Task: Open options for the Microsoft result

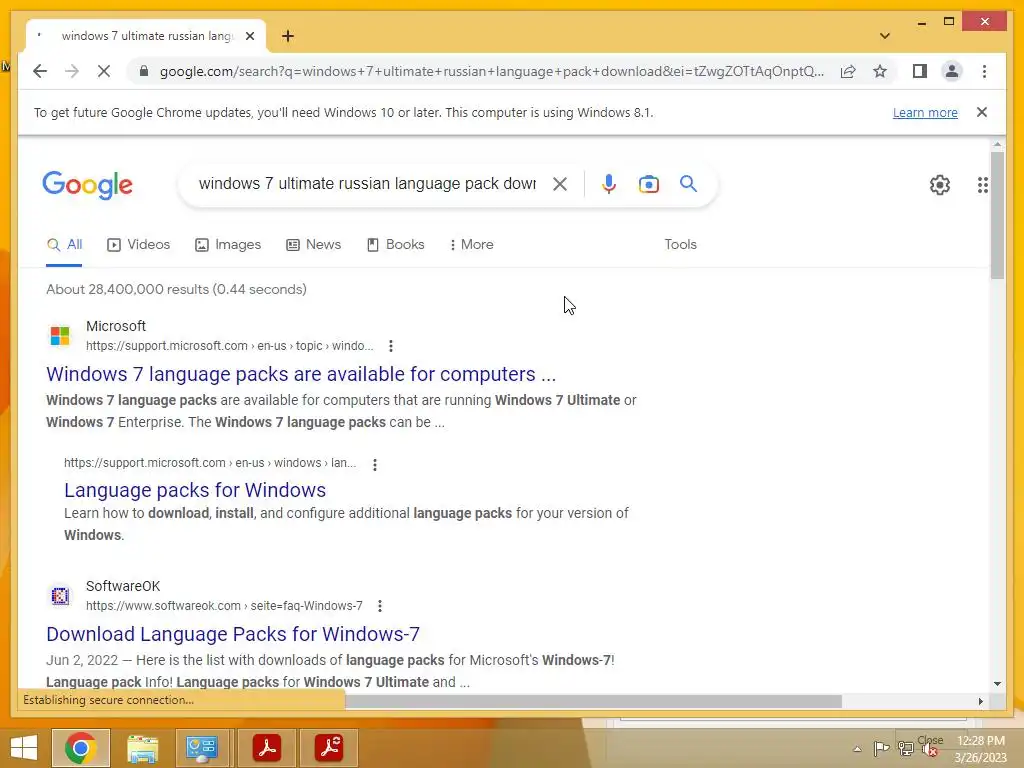Action: pos(391,346)
